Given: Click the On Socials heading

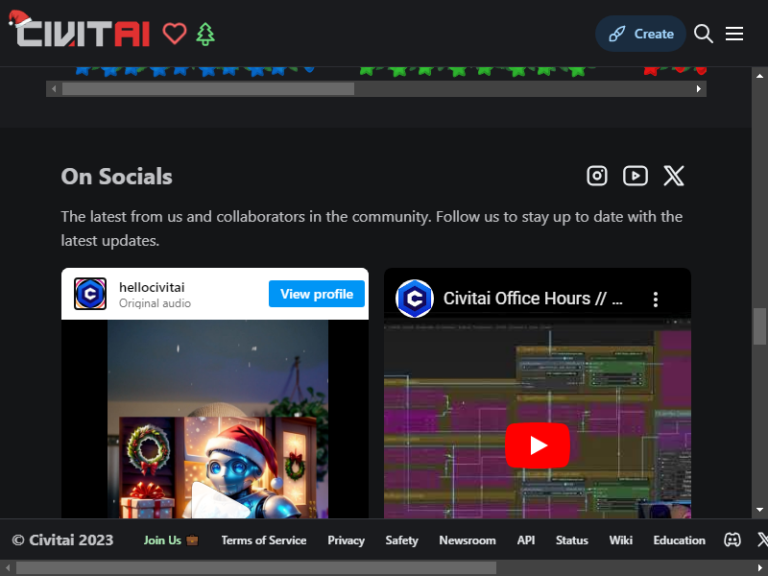Looking at the screenshot, I should click(x=117, y=176).
